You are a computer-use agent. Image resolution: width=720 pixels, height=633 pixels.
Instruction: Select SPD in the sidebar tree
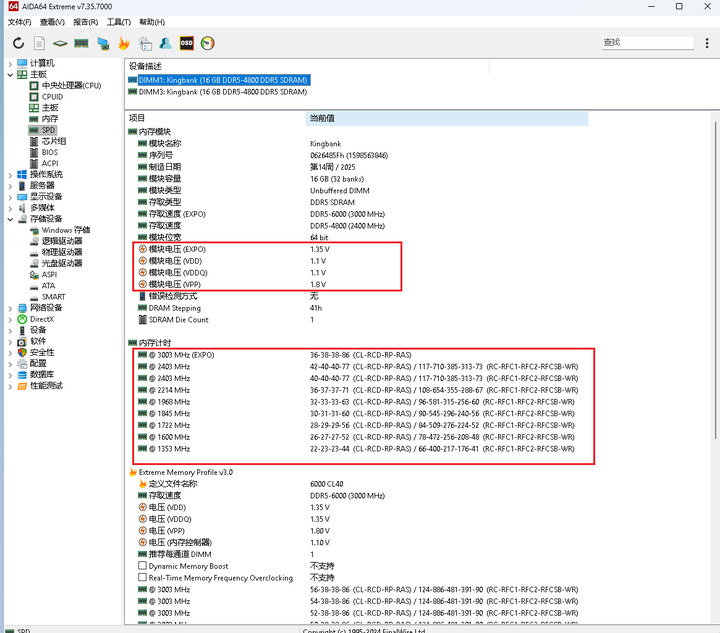[48, 130]
